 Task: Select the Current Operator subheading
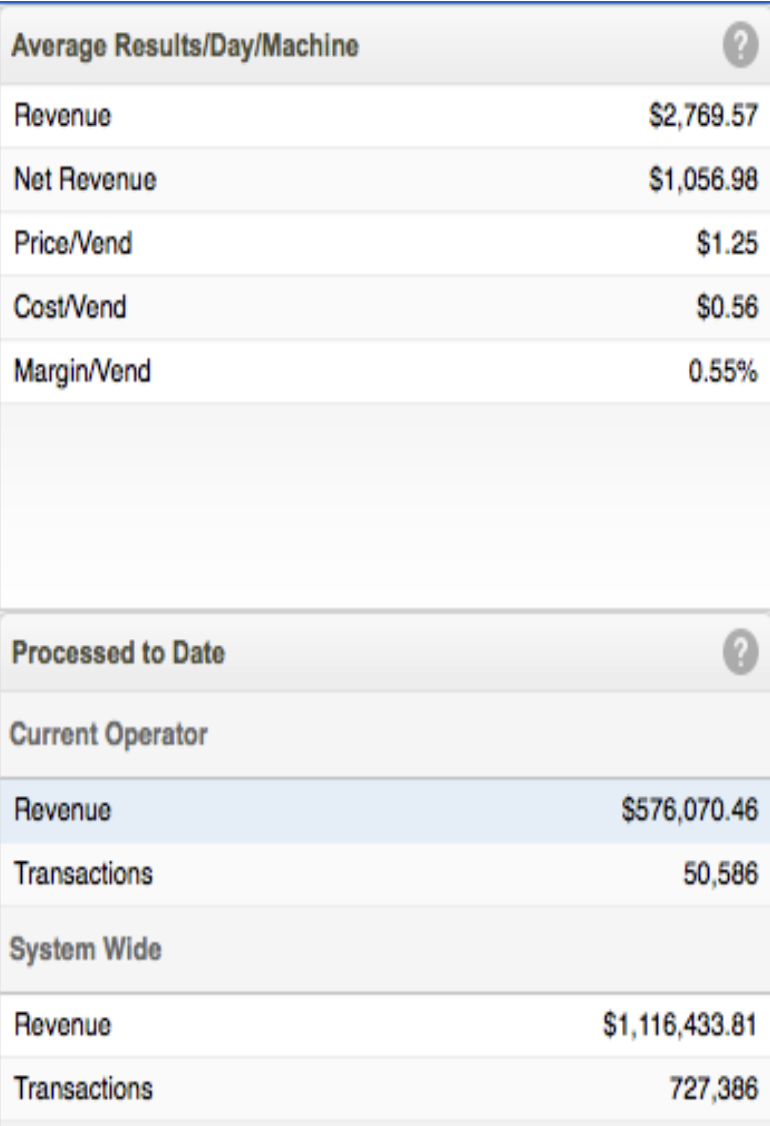point(108,735)
